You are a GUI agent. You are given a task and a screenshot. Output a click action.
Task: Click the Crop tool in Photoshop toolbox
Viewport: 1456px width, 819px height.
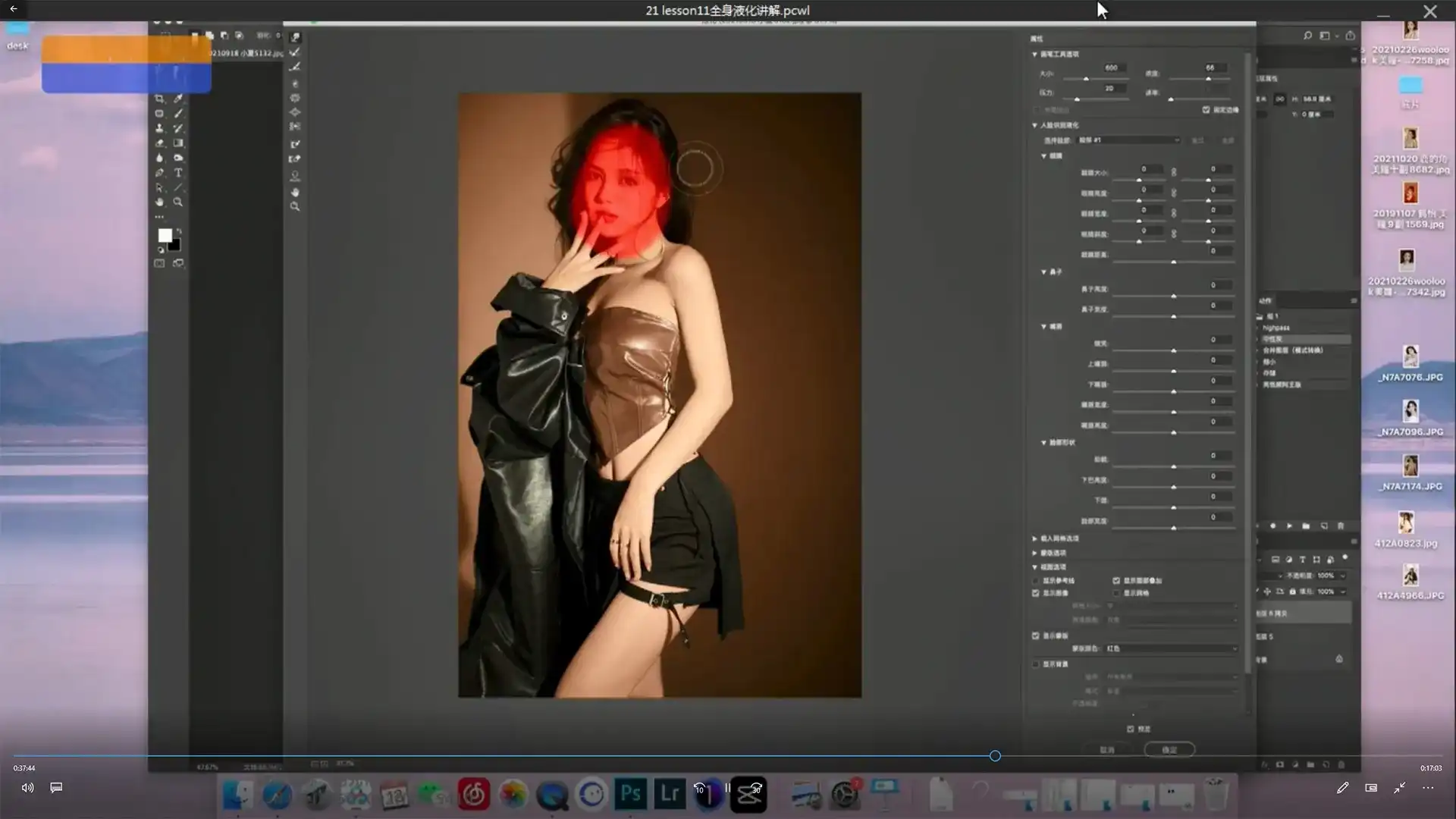(159, 99)
